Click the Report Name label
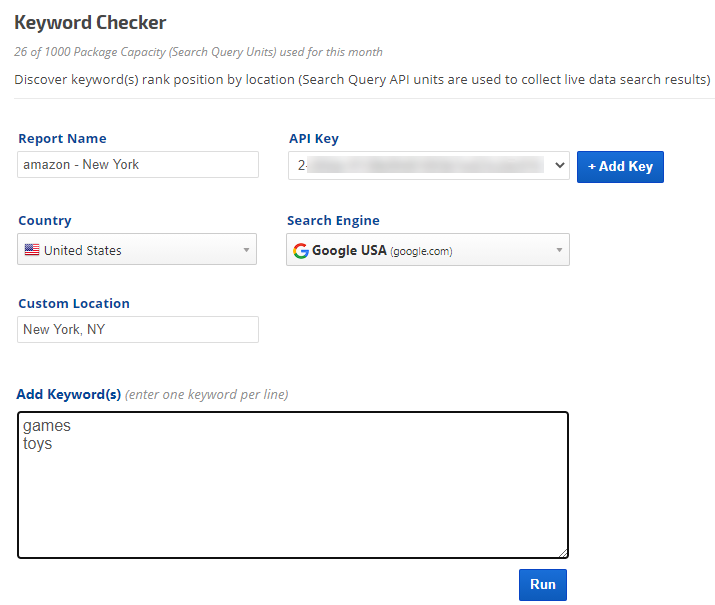 coord(62,139)
